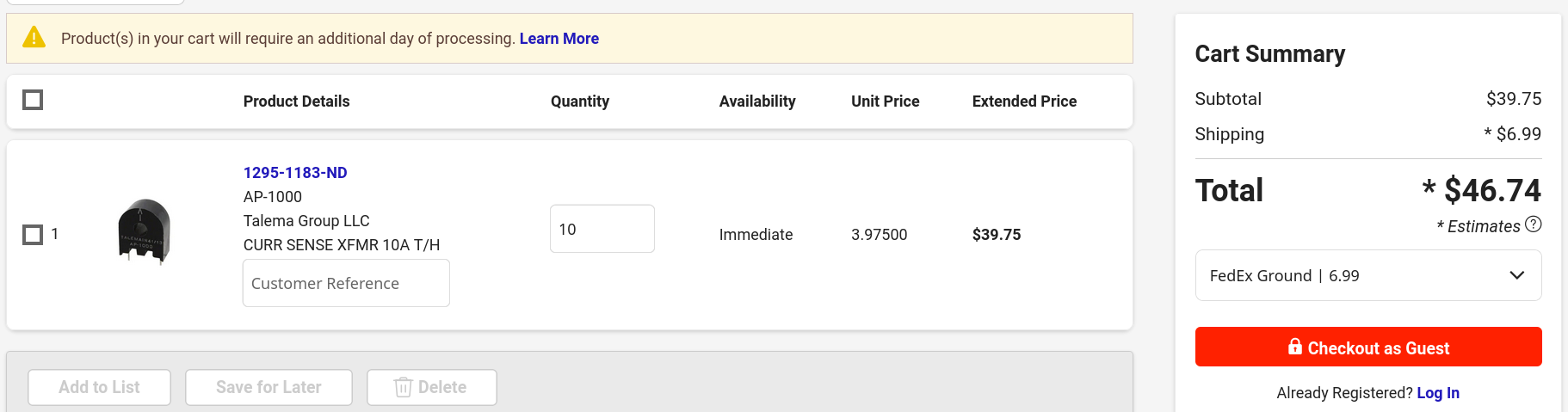
Task: Click the trash can icon beside Delete
Action: tap(403, 387)
